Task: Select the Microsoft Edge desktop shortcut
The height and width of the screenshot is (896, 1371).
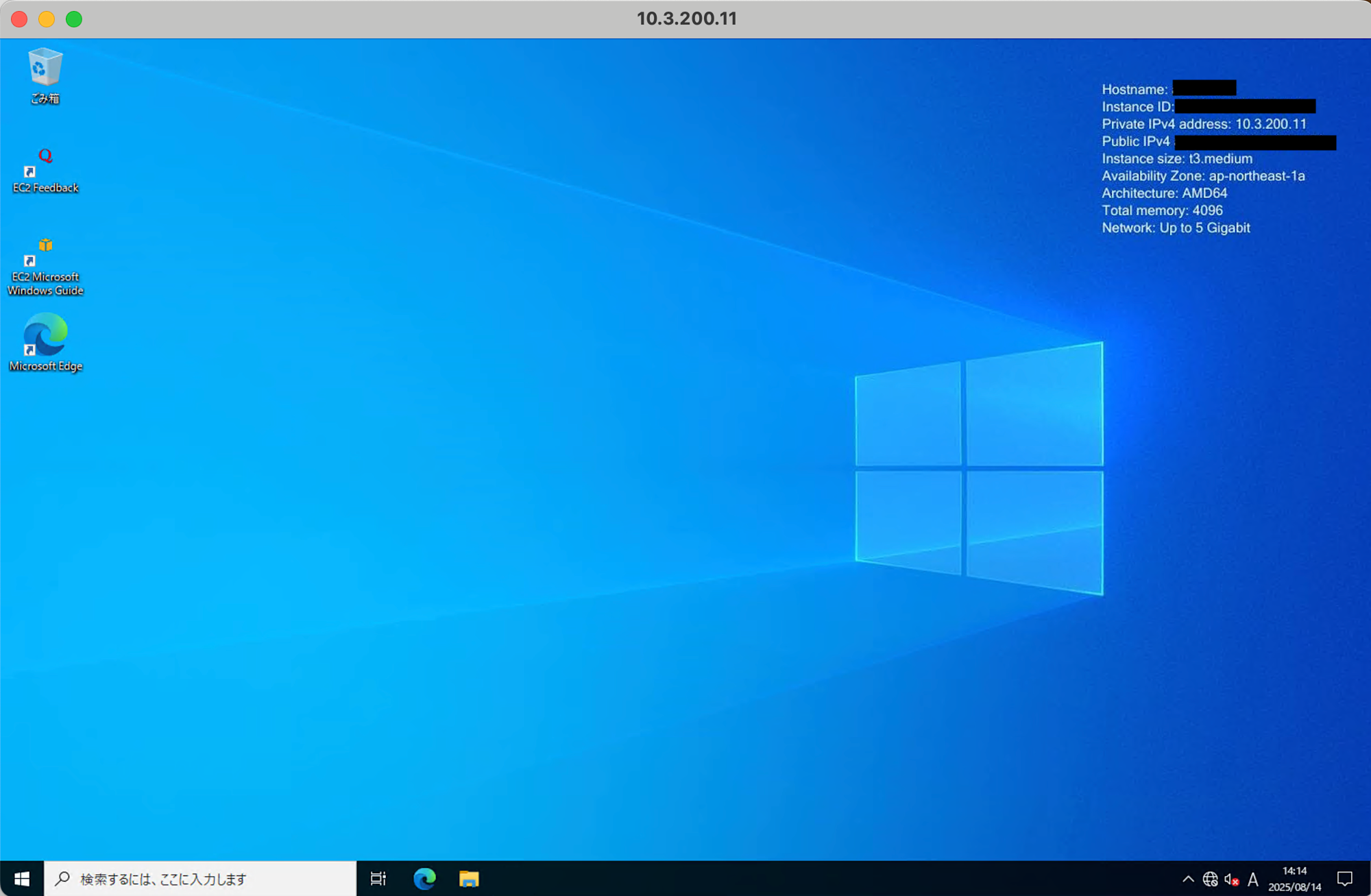Action: click(45, 342)
